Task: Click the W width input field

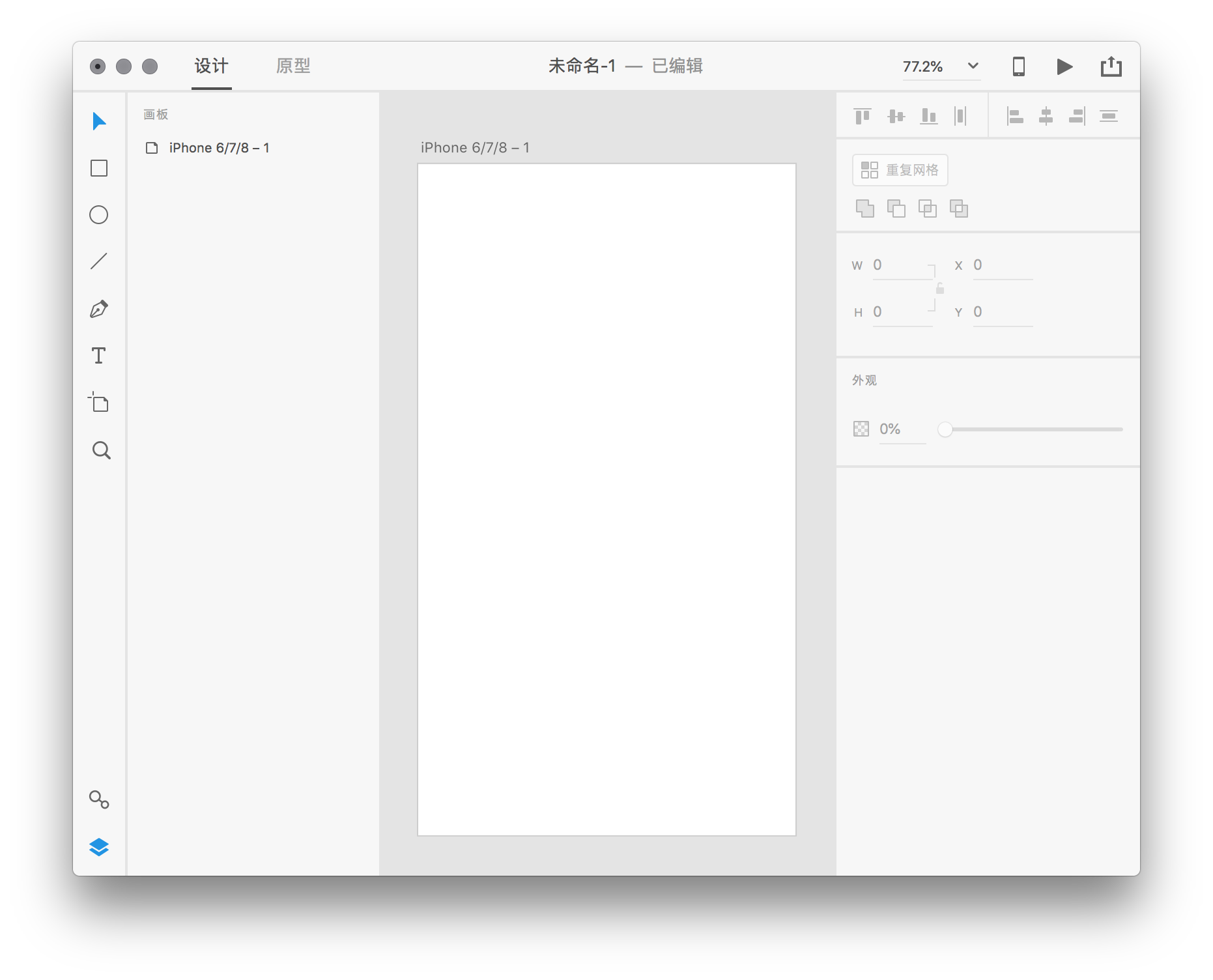Action: pos(903,265)
